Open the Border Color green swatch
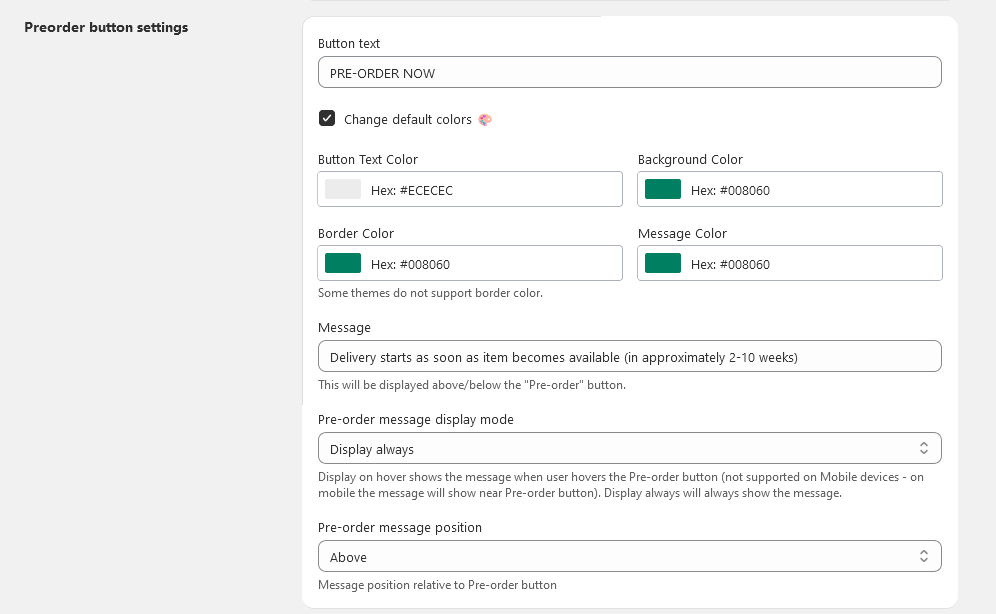The height and width of the screenshot is (614, 996). 343,264
